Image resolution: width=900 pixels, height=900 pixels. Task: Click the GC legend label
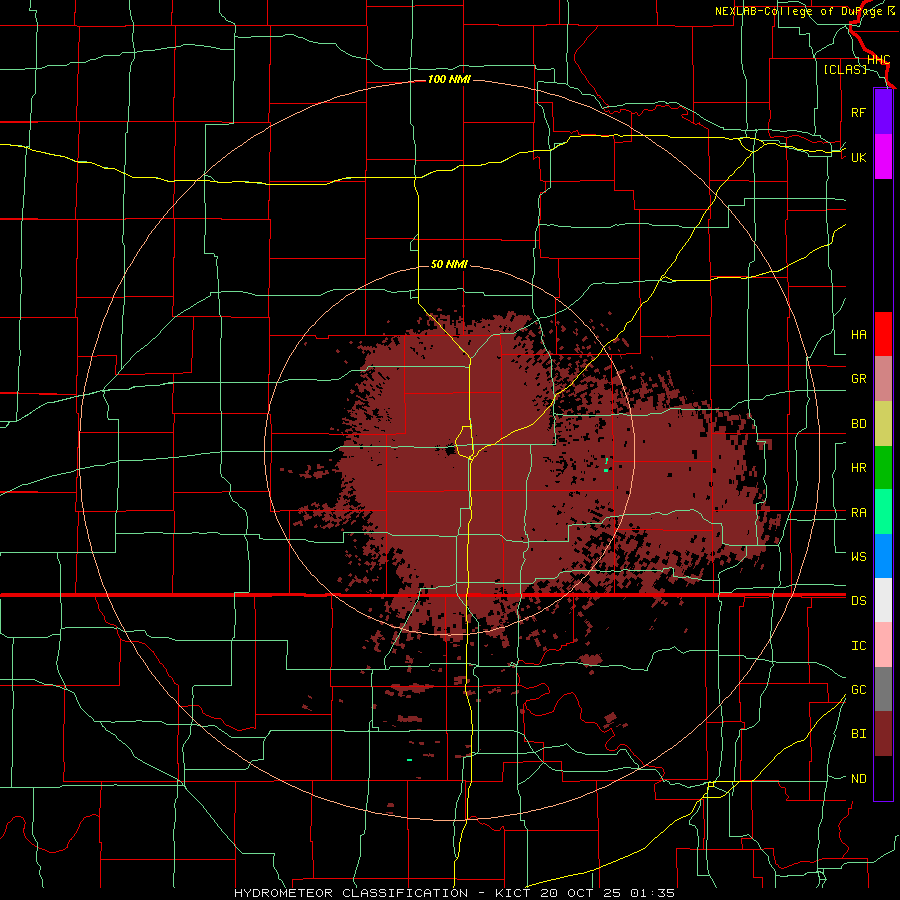coord(858,690)
